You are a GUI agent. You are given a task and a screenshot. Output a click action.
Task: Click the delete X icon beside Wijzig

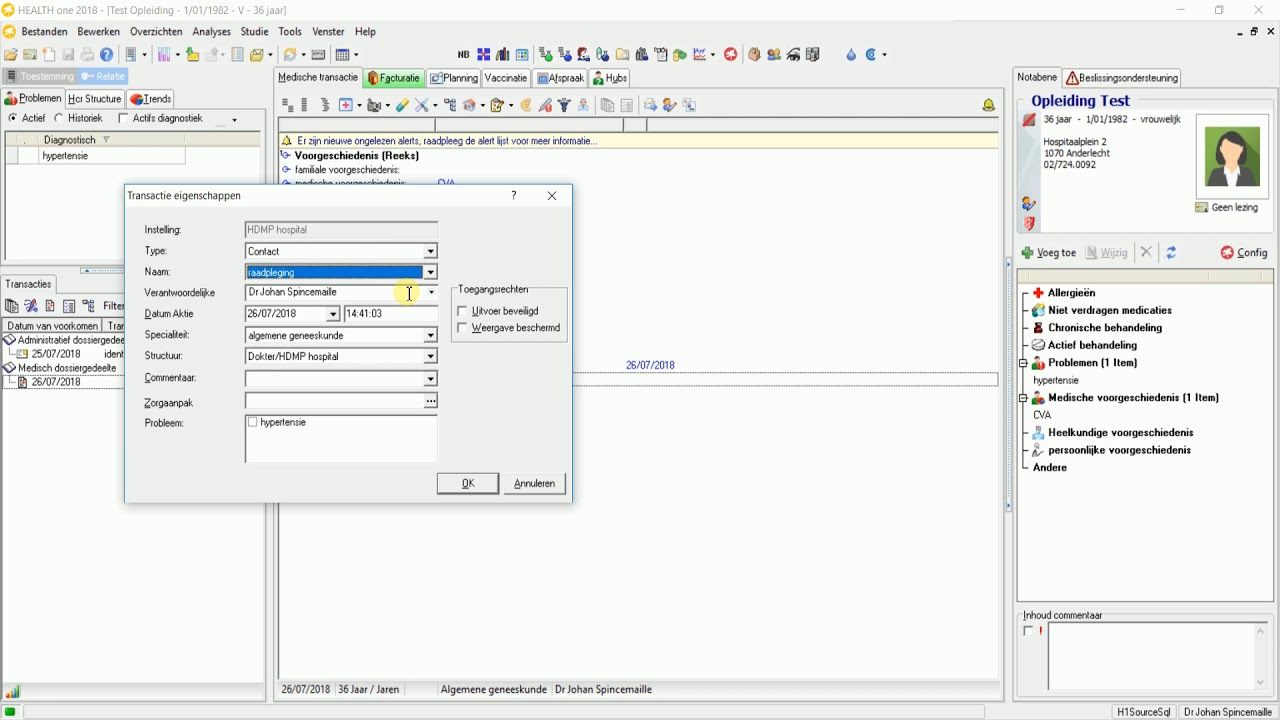coord(1147,253)
